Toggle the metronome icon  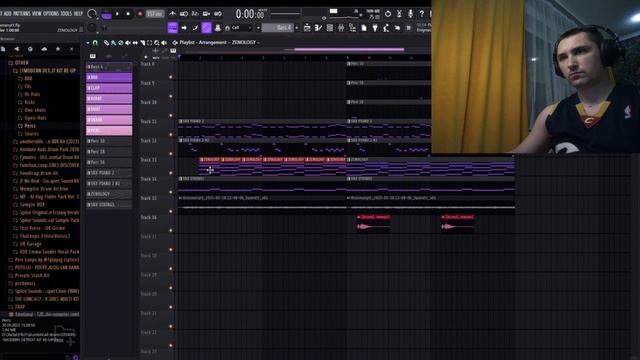pyautogui.click(x=173, y=13)
